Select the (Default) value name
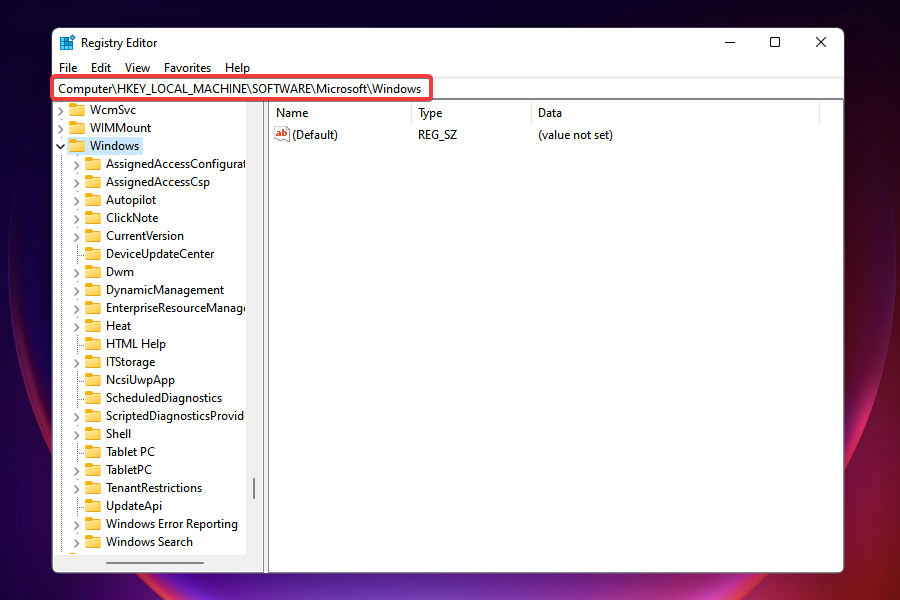This screenshot has width=900, height=600. [x=315, y=135]
